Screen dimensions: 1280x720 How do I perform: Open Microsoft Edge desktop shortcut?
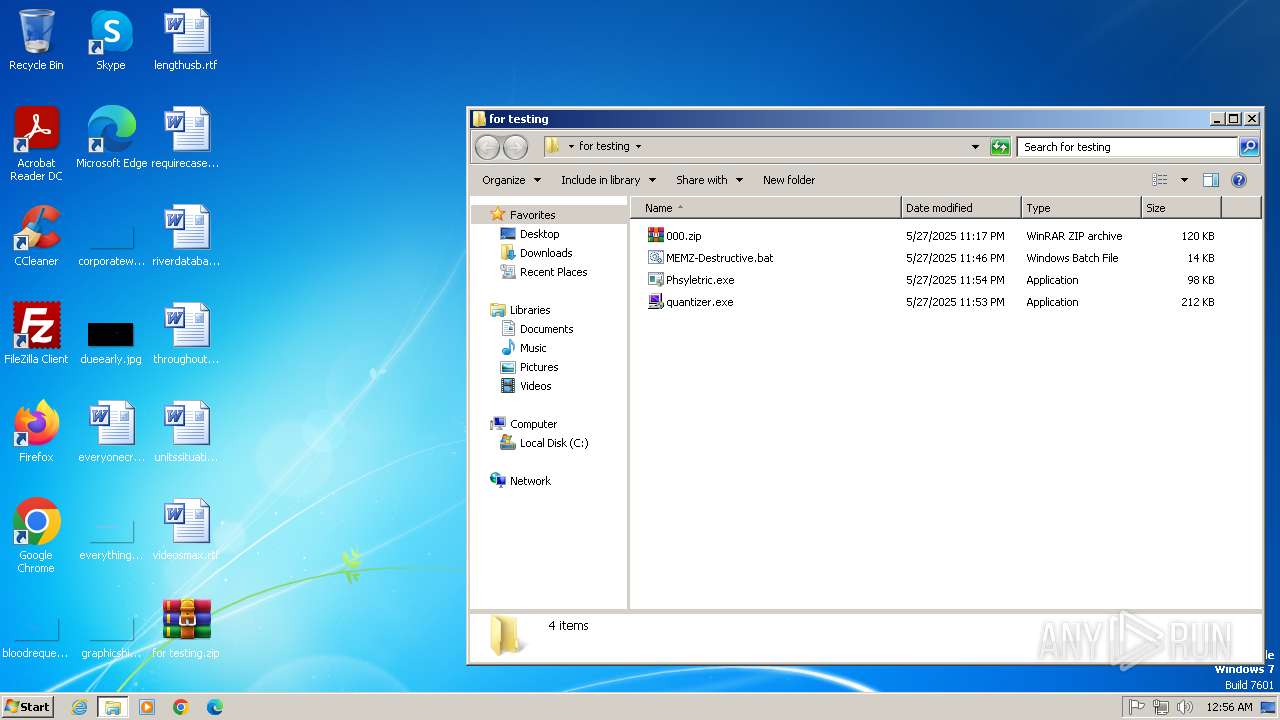(x=111, y=139)
